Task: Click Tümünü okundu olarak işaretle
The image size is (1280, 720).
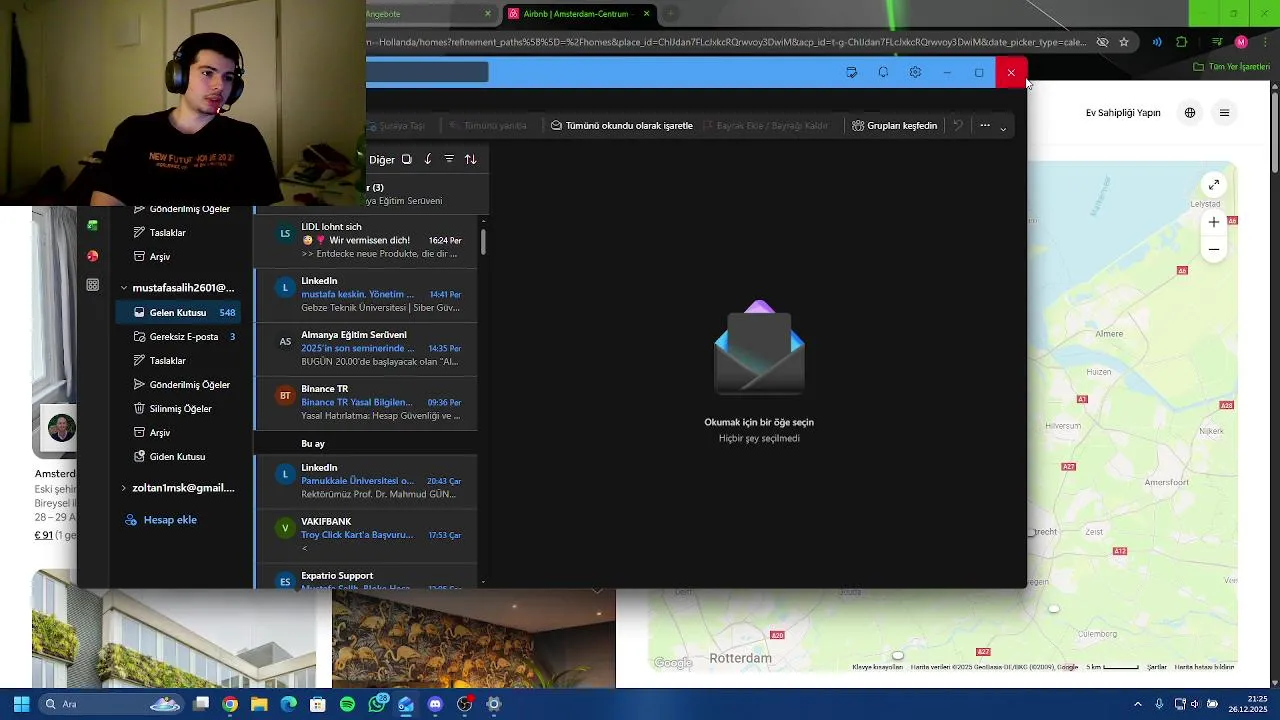Action: (621, 125)
